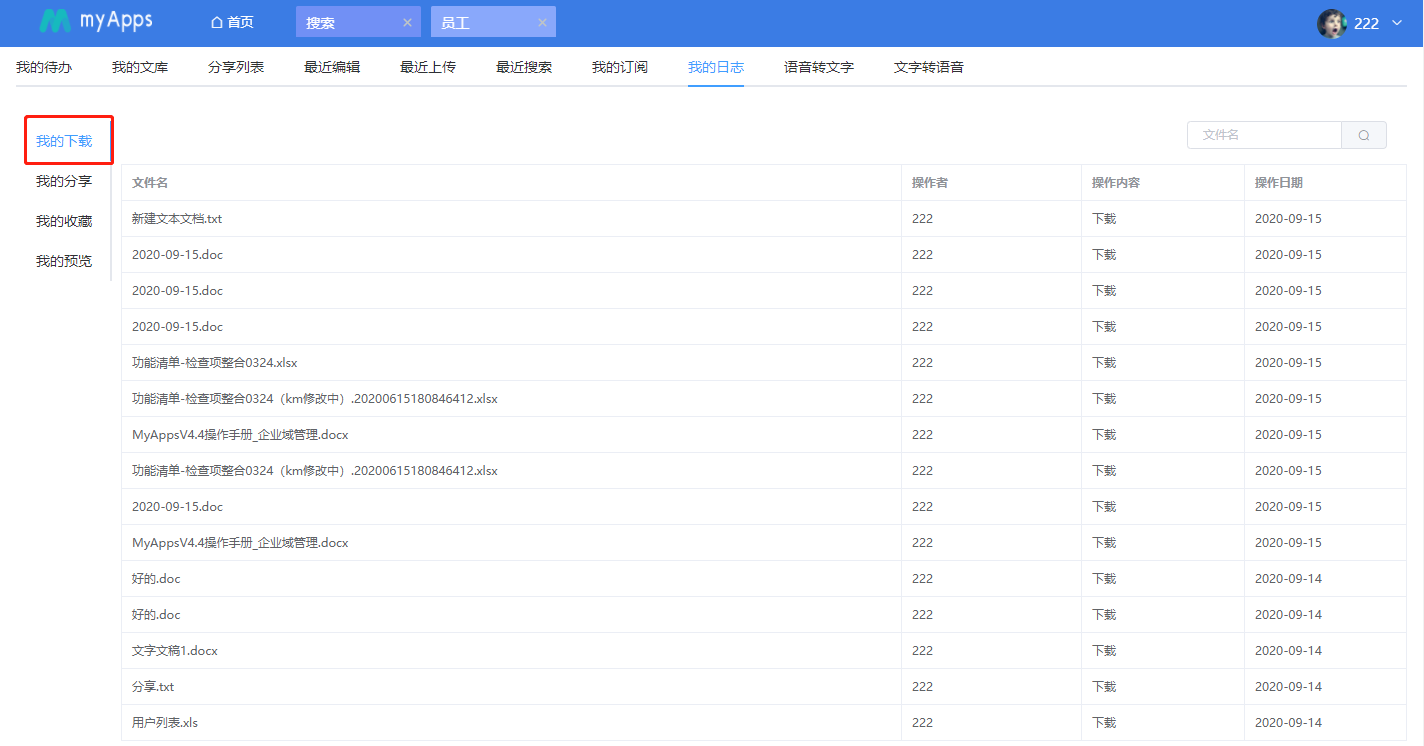Open the 我的文库 tab
The image size is (1424, 746).
point(140,67)
